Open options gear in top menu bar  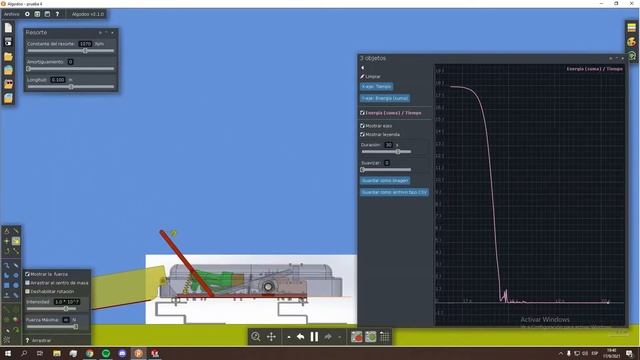click(x=27, y=14)
